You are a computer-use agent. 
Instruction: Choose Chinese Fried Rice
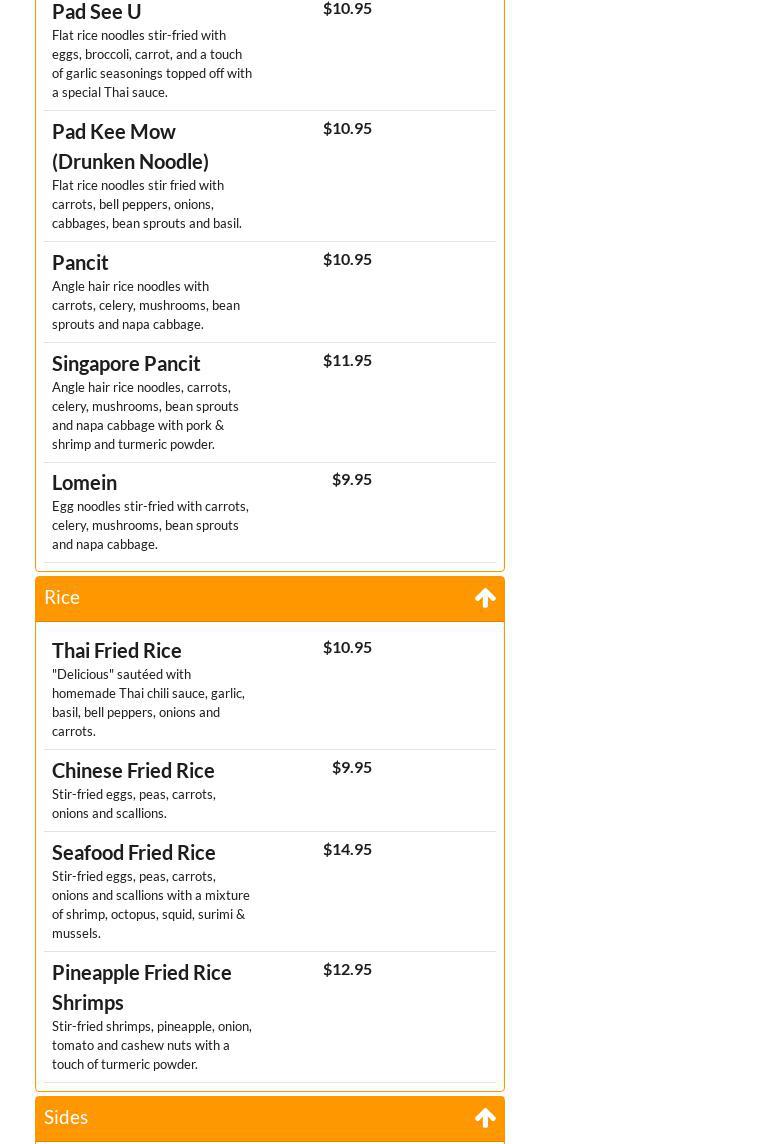[x=133, y=770]
